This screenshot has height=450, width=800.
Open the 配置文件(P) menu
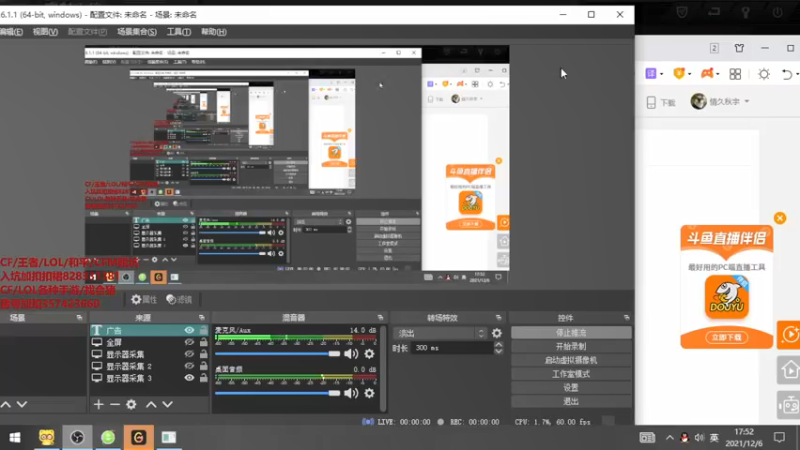pos(87,32)
